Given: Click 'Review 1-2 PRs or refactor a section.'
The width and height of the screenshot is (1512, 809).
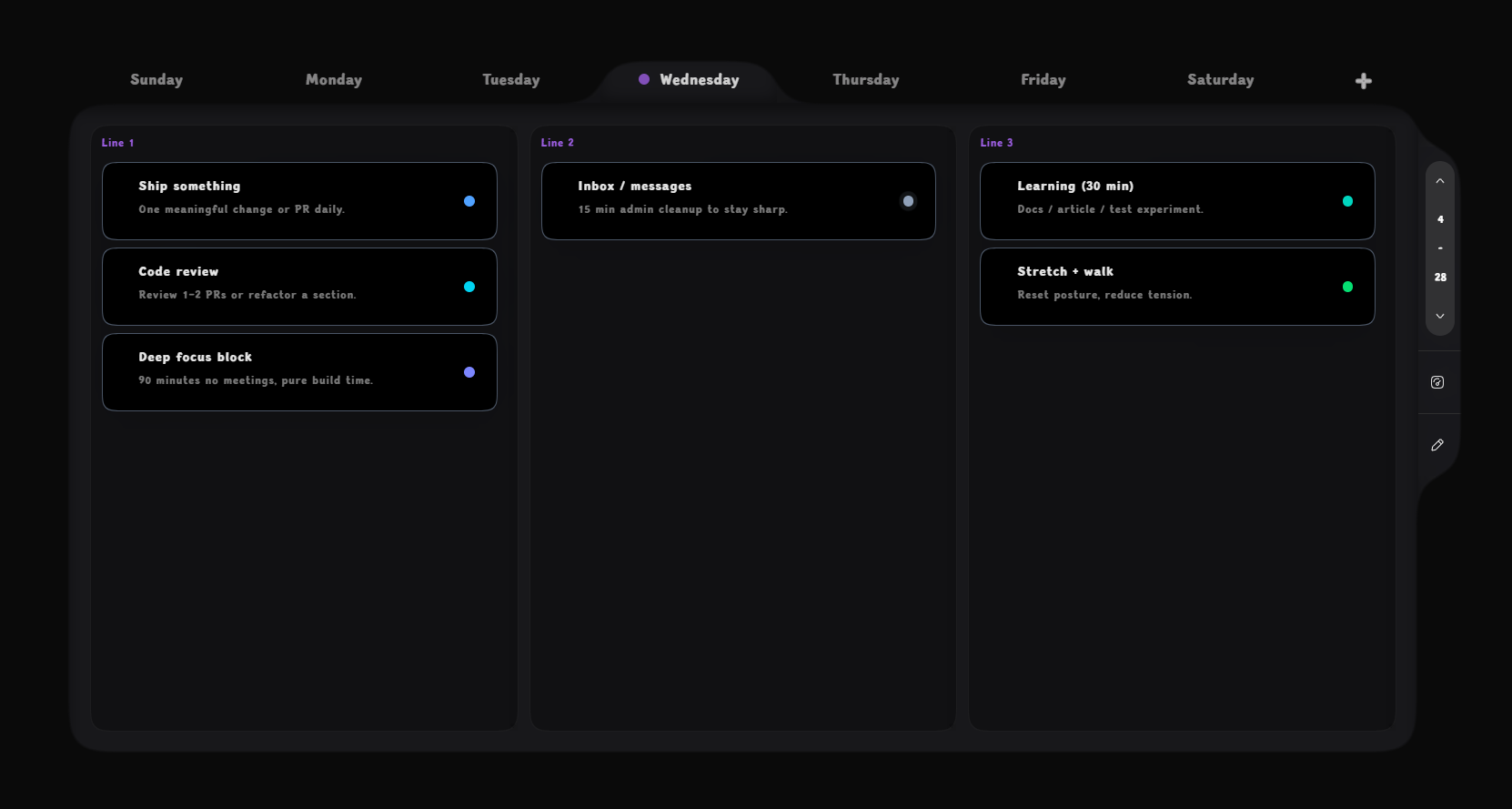Looking at the screenshot, I should click(247, 295).
